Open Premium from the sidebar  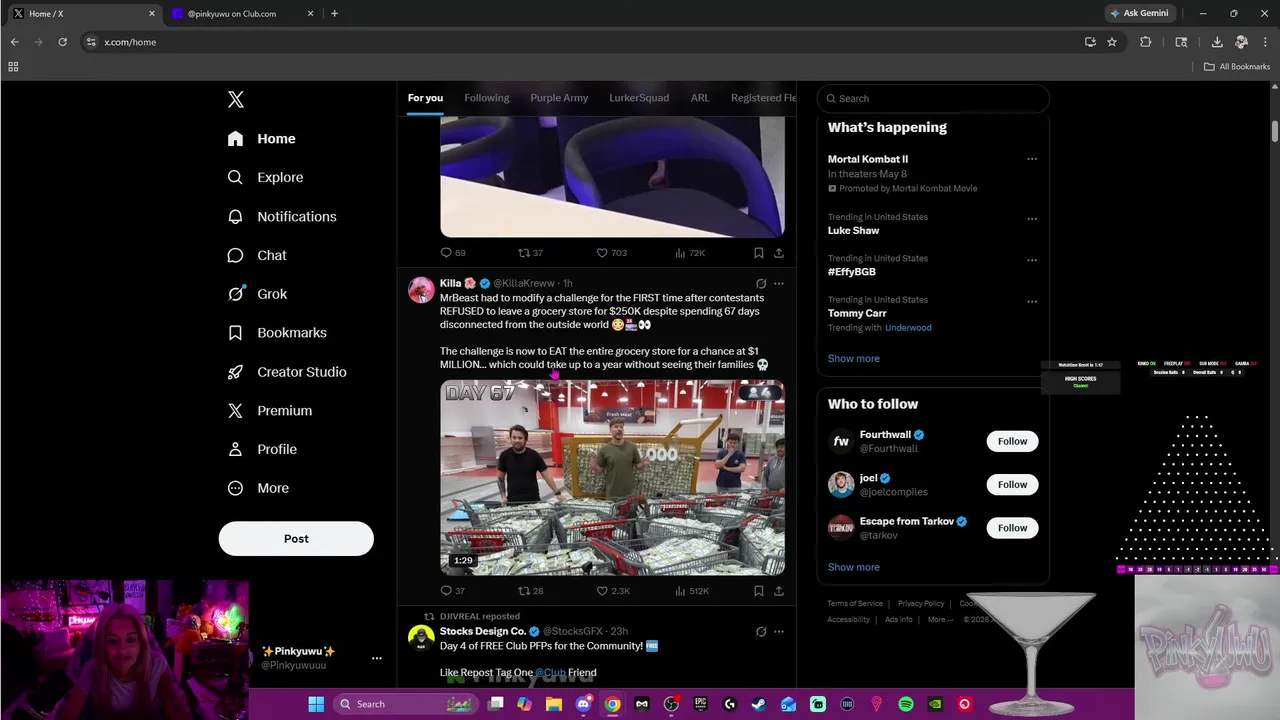(269, 411)
